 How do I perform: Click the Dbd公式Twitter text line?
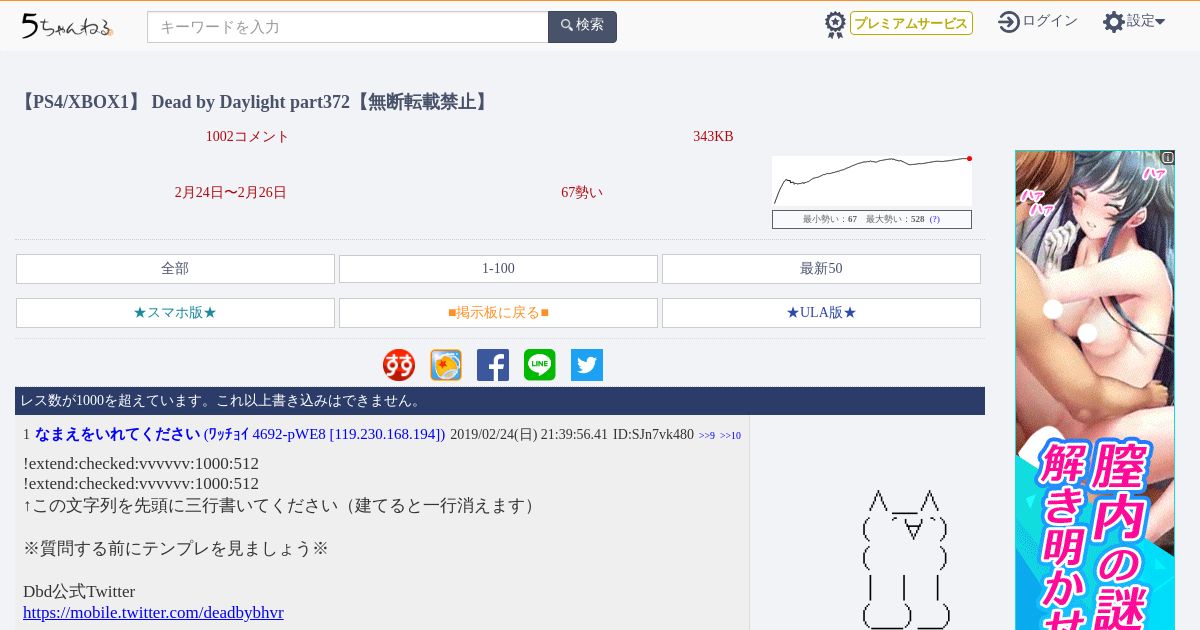[x=79, y=591]
